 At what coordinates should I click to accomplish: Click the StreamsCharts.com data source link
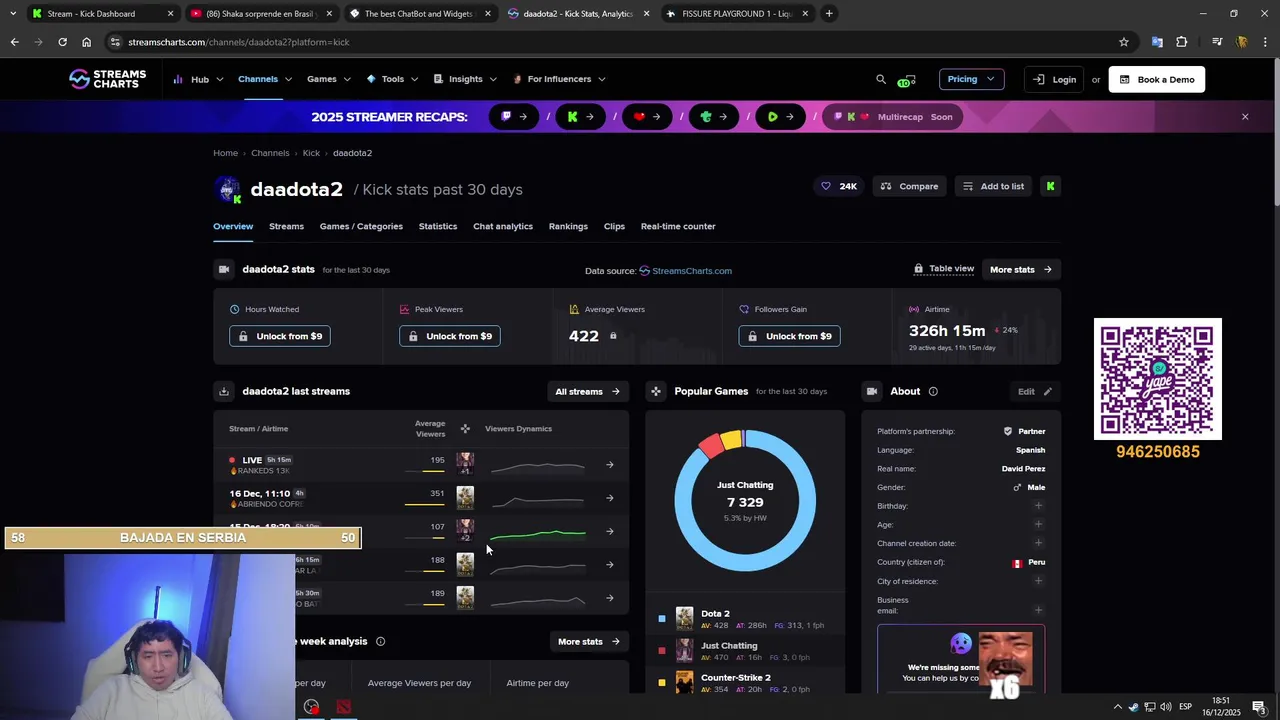[686, 270]
